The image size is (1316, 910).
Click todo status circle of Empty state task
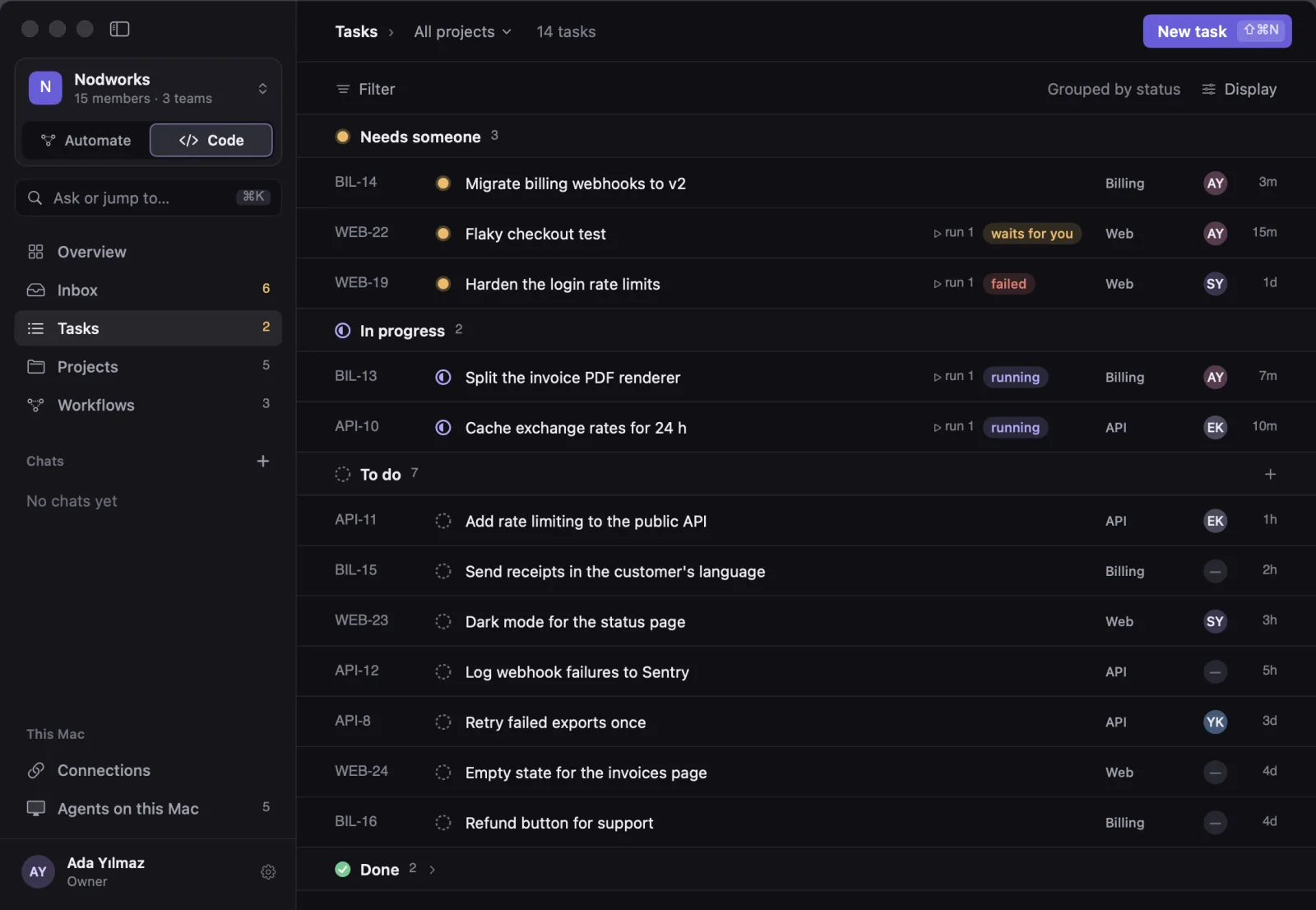coord(443,772)
